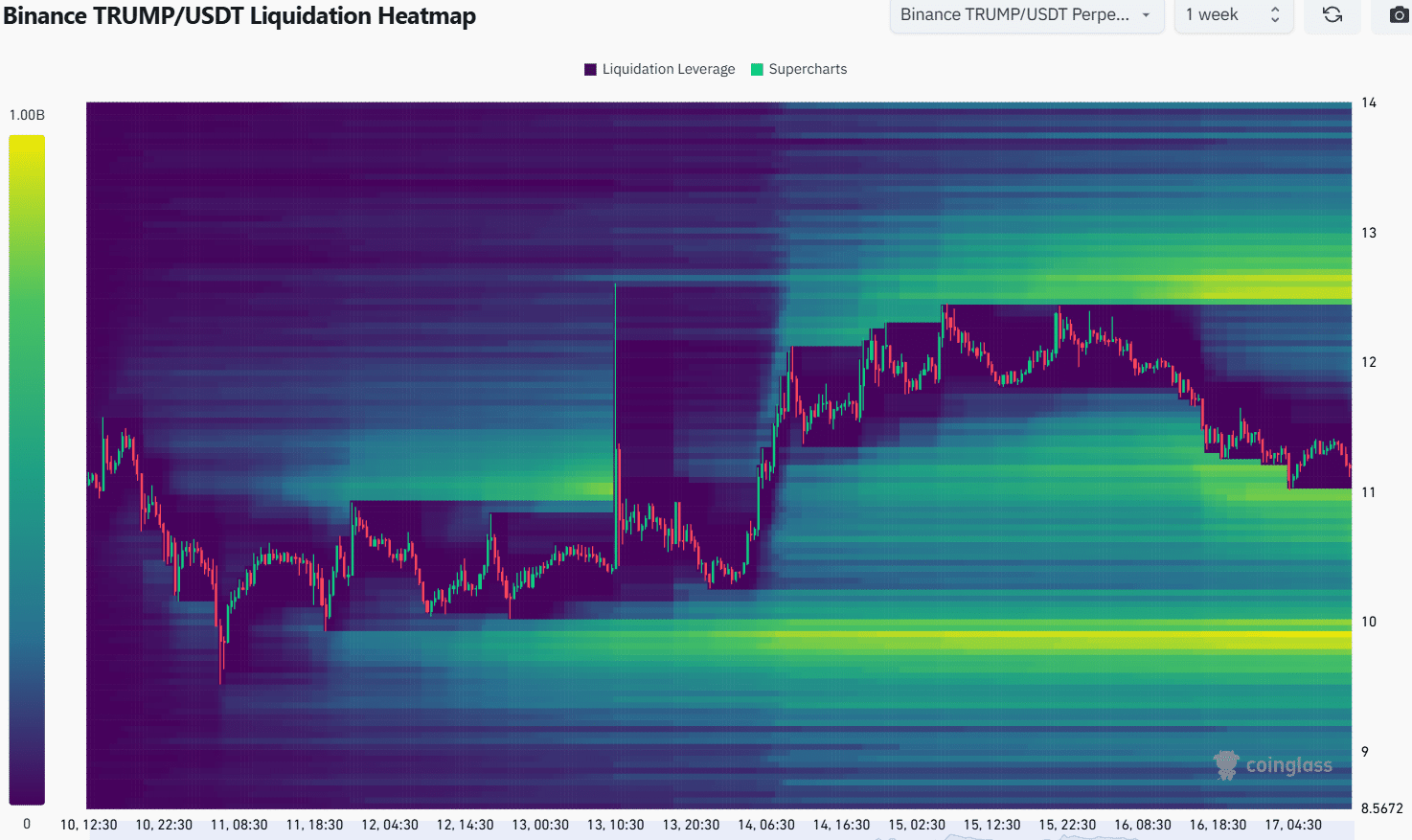This screenshot has width=1412, height=840.
Task: Click the 13, 10:30 time axis label
Action: point(616,825)
